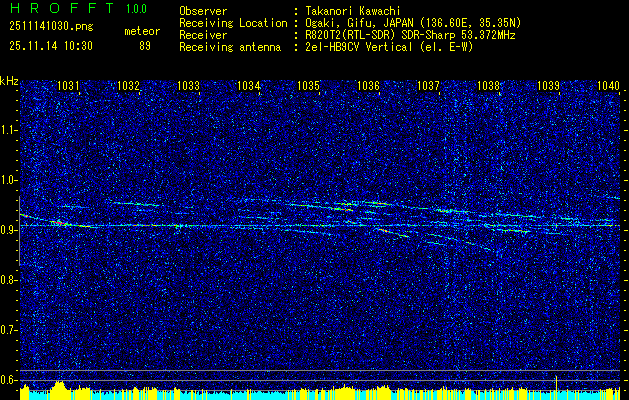
Task: Click the 0.6 kHz frequency label
Action: [x=9, y=380]
